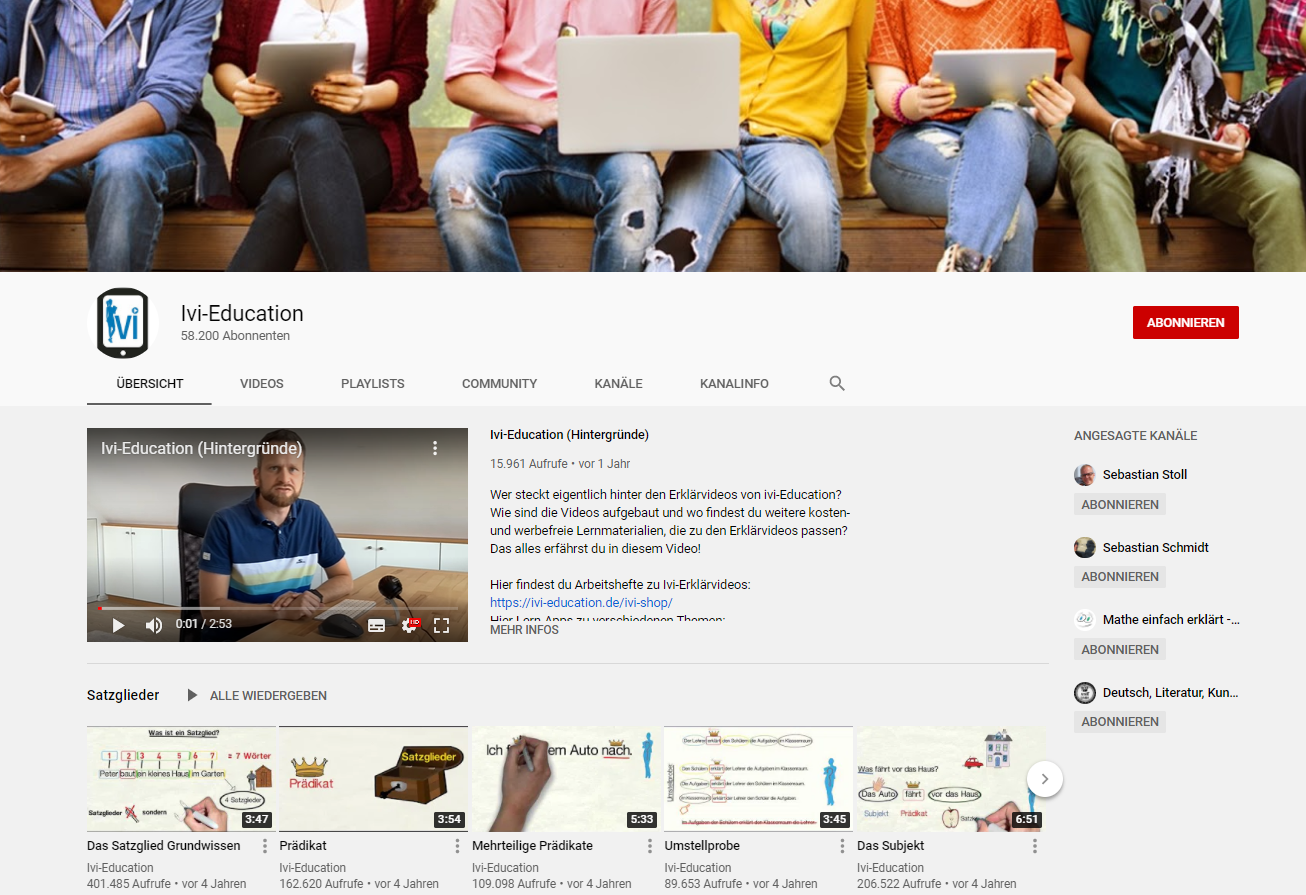1306x895 pixels.
Task: Open the KANALINFO tab
Action: pyautogui.click(x=734, y=383)
